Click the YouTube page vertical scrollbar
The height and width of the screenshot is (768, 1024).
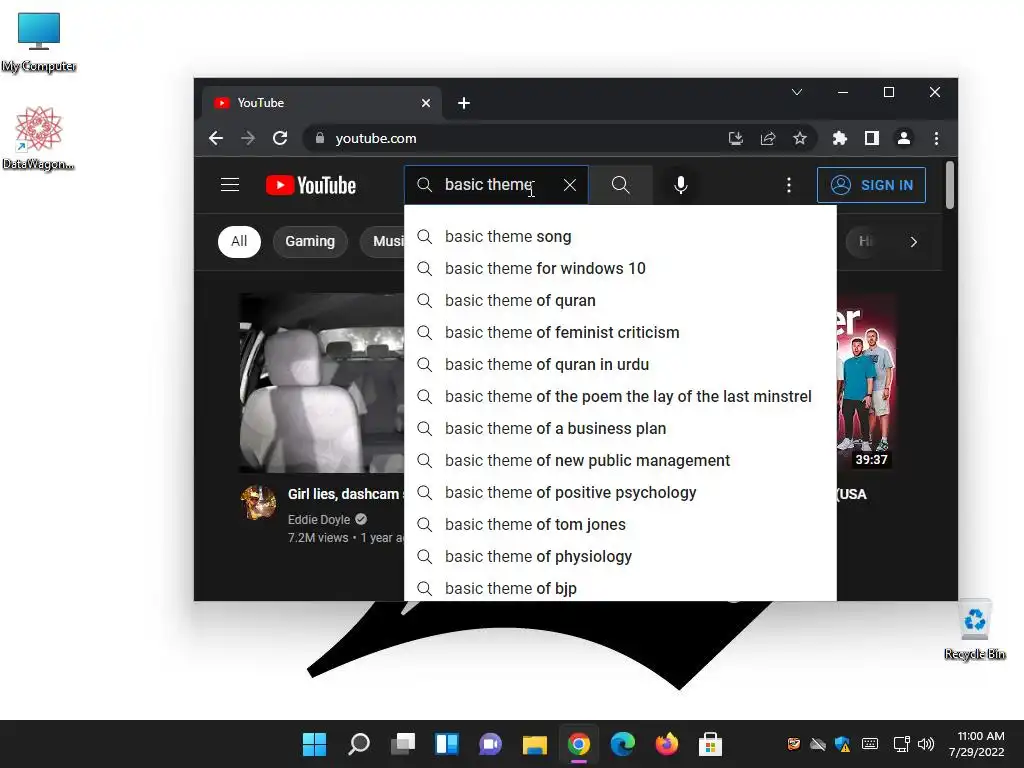(x=950, y=185)
